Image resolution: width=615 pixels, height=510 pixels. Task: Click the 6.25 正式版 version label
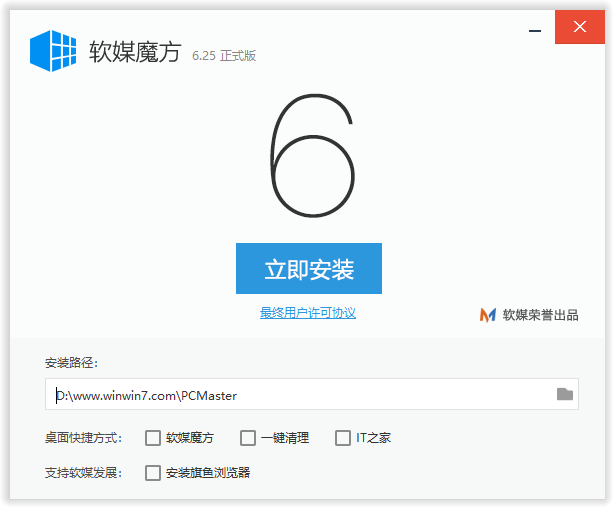click(x=224, y=56)
